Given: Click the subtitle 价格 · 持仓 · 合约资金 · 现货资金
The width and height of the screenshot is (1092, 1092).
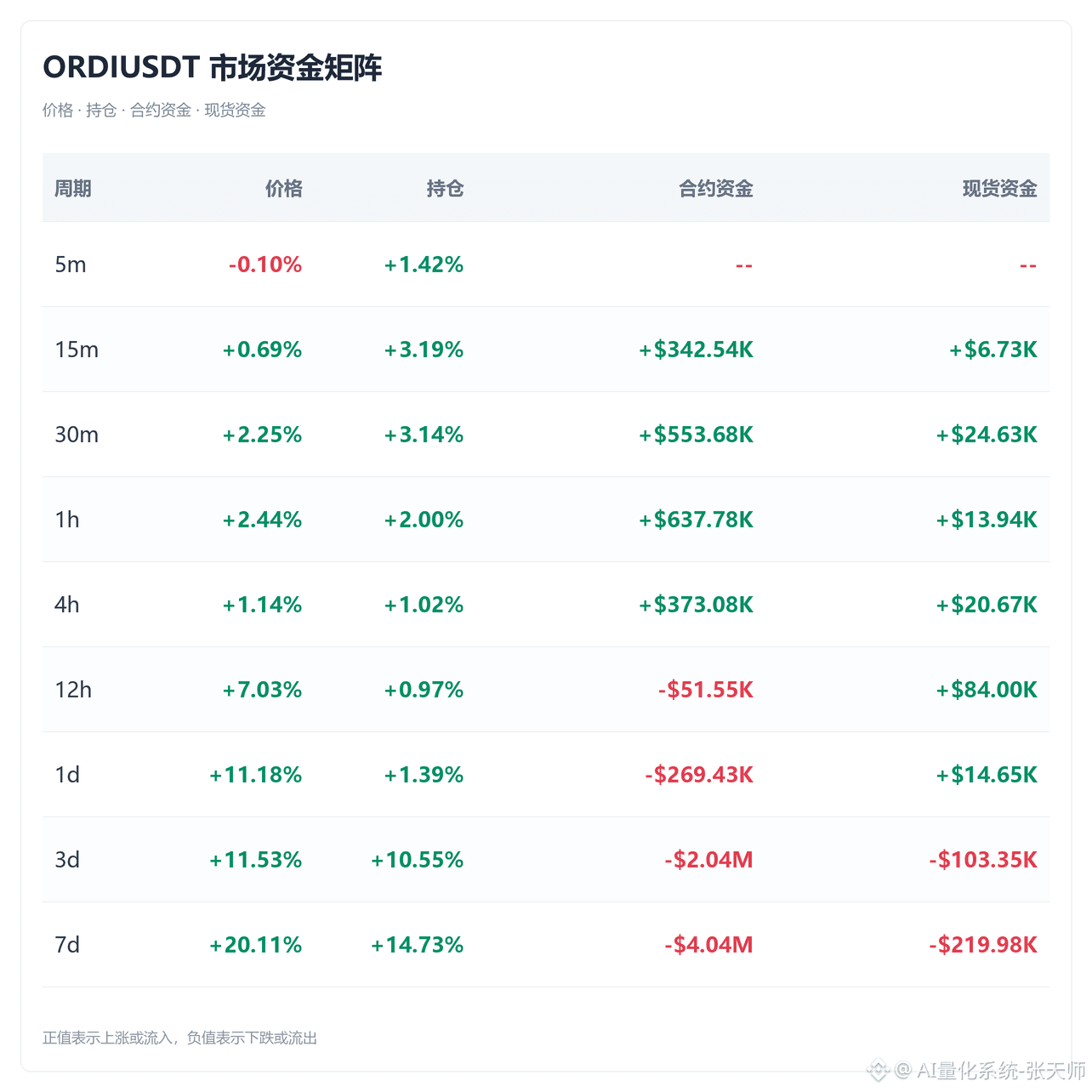Looking at the screenshot, I should [x=154, y=110].
